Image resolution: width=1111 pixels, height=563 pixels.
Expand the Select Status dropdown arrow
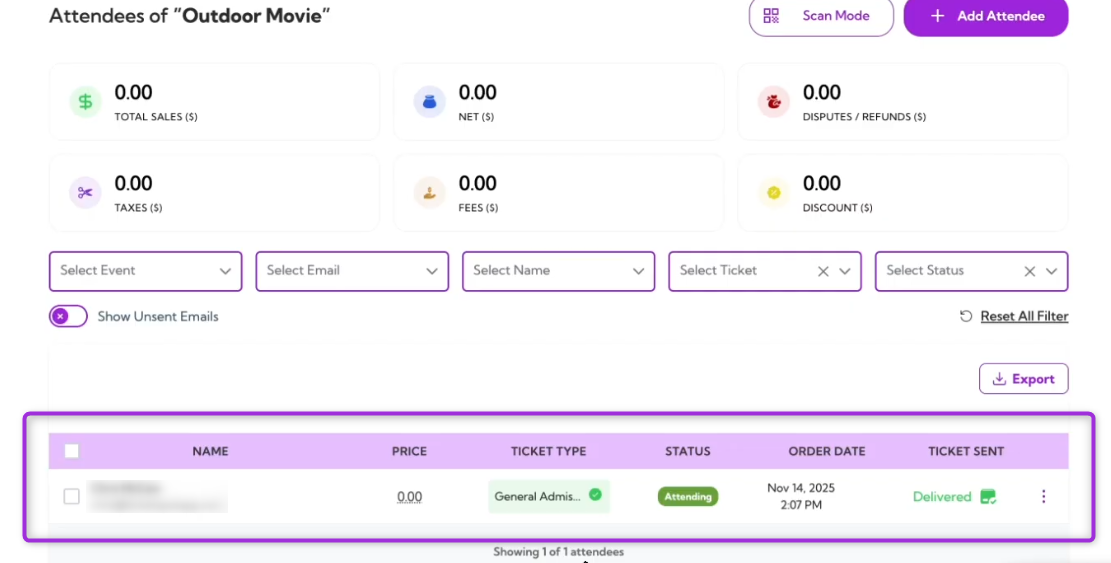[1051, 271]
